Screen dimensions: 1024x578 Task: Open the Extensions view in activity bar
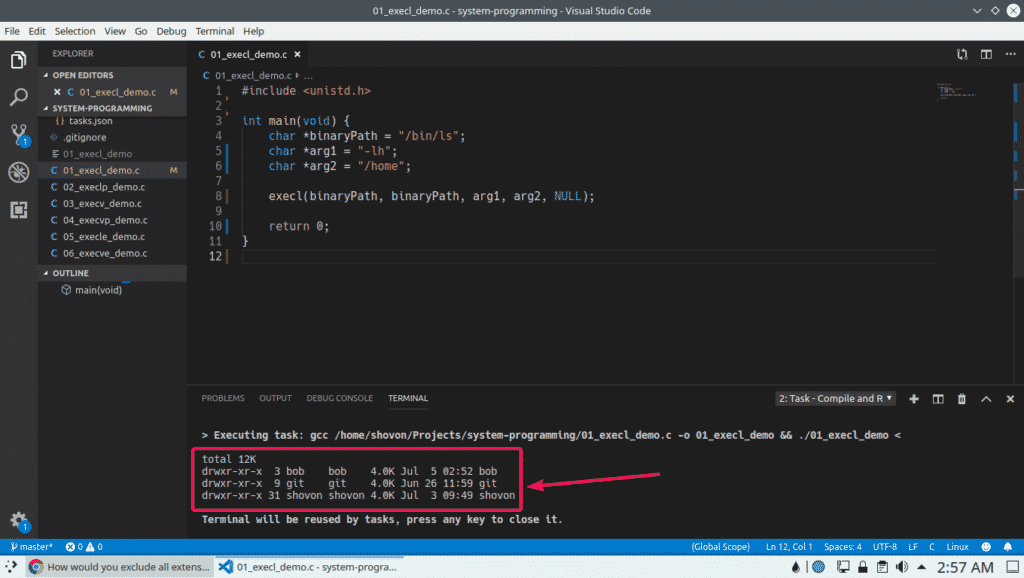(18, 210)
